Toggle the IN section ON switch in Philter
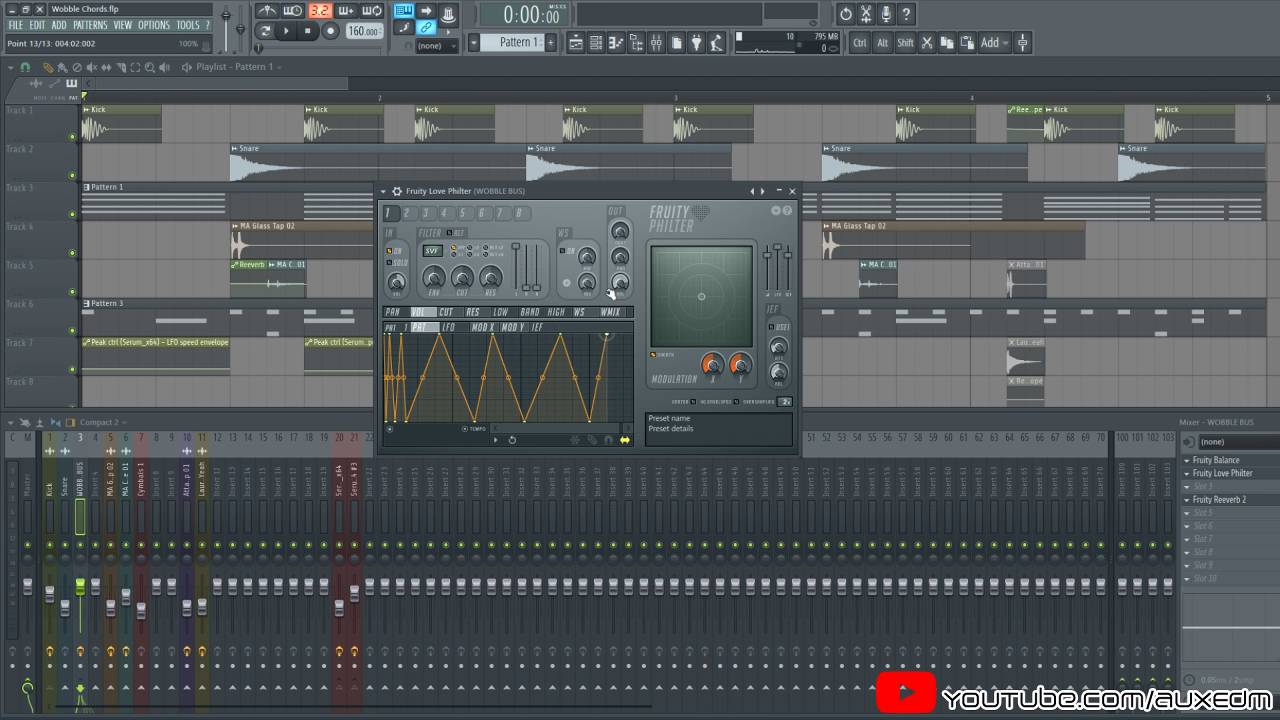1280x720 pixels. pyautogui.click(x=389, y=251)
